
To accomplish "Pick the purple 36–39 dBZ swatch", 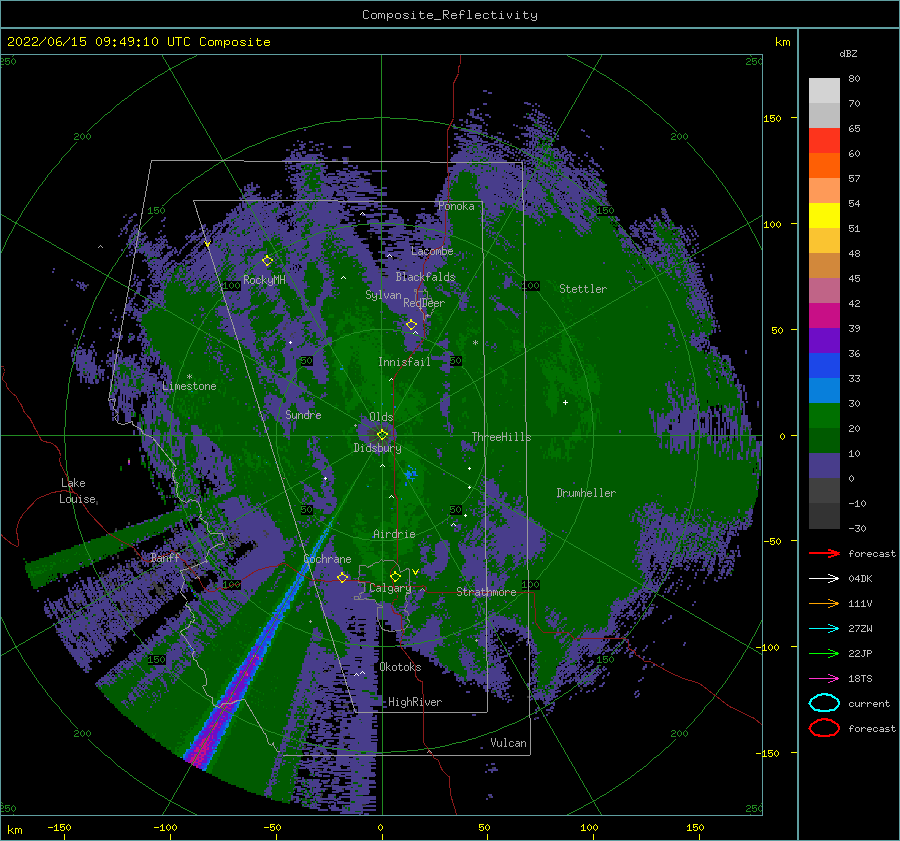I will pyautogui.click(x=824, y=341).
